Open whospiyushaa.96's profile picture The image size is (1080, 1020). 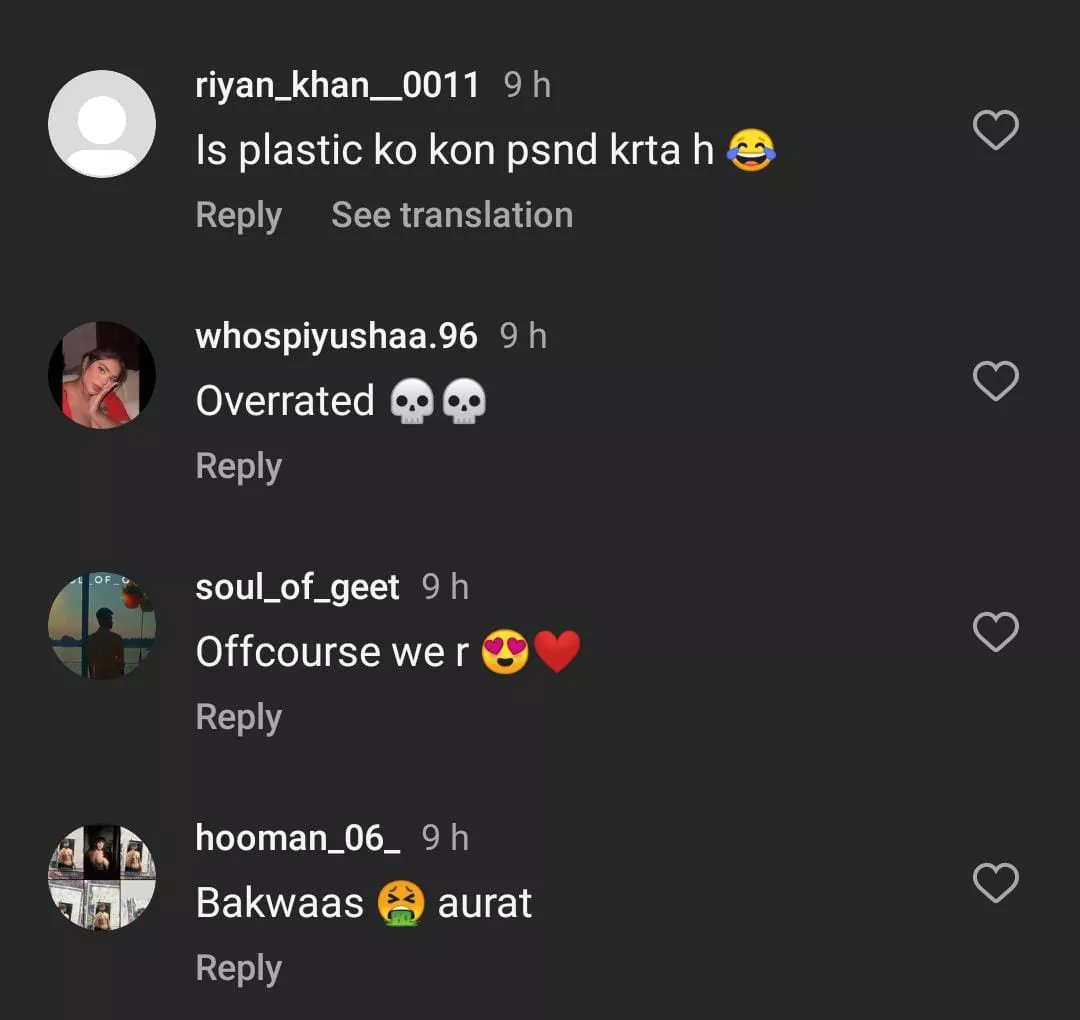coord(102,375)
